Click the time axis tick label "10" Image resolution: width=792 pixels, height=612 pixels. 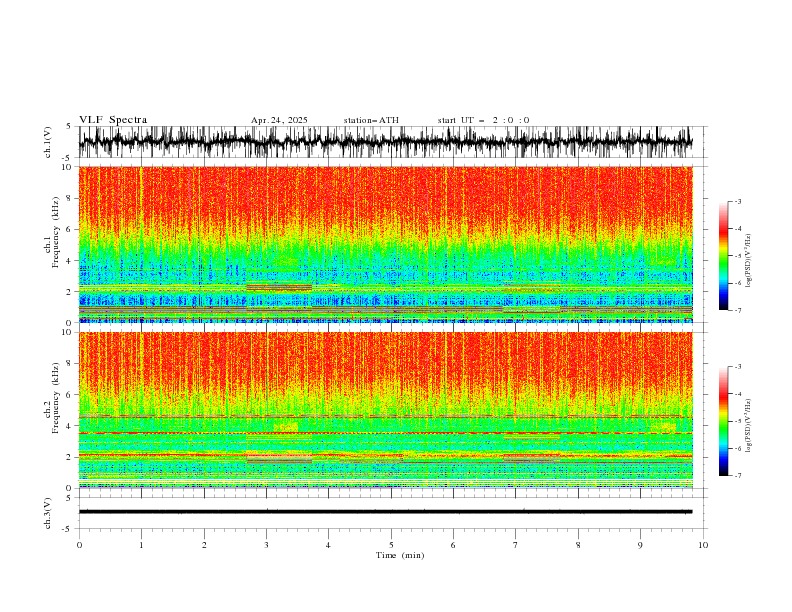point(703,545)
